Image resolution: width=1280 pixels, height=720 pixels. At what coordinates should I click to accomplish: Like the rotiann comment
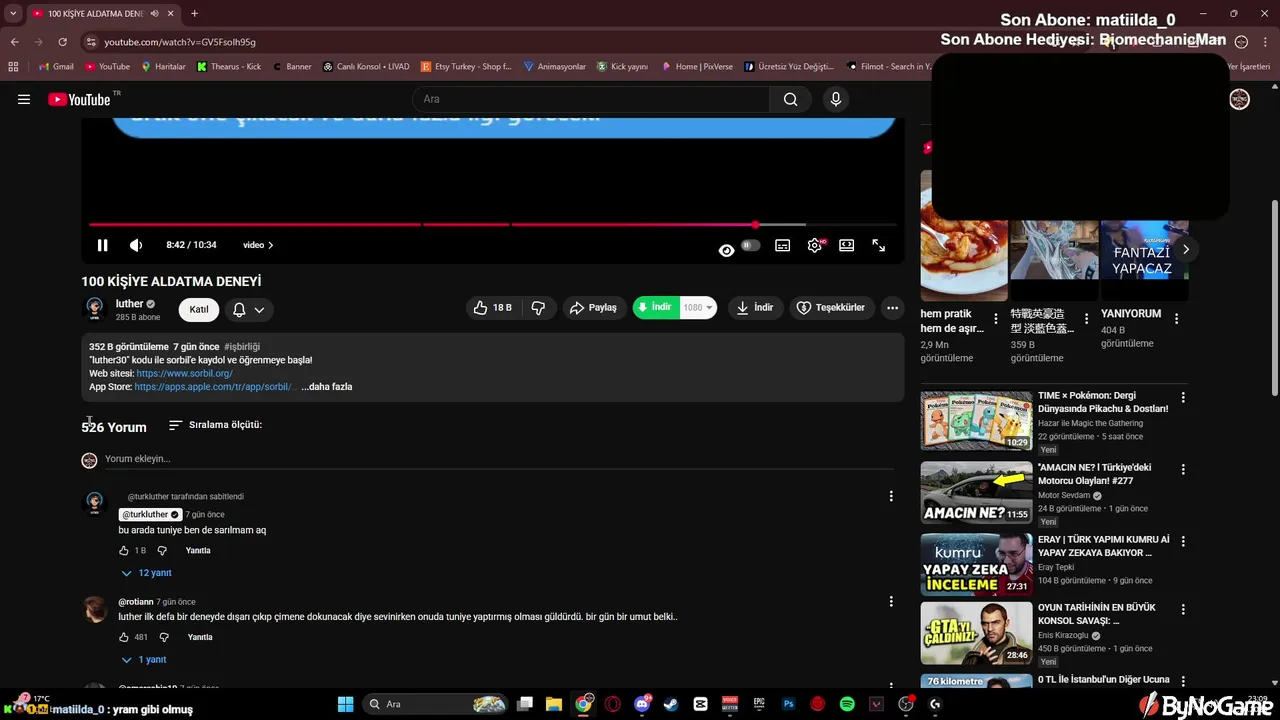124,637
